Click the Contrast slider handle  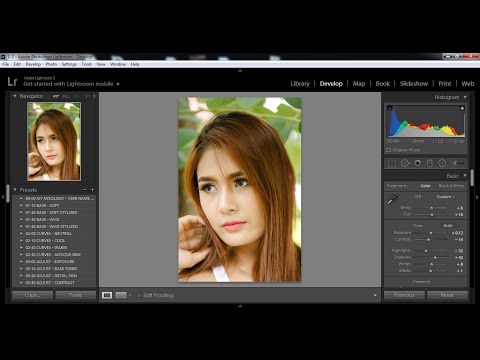pos(429,239)
